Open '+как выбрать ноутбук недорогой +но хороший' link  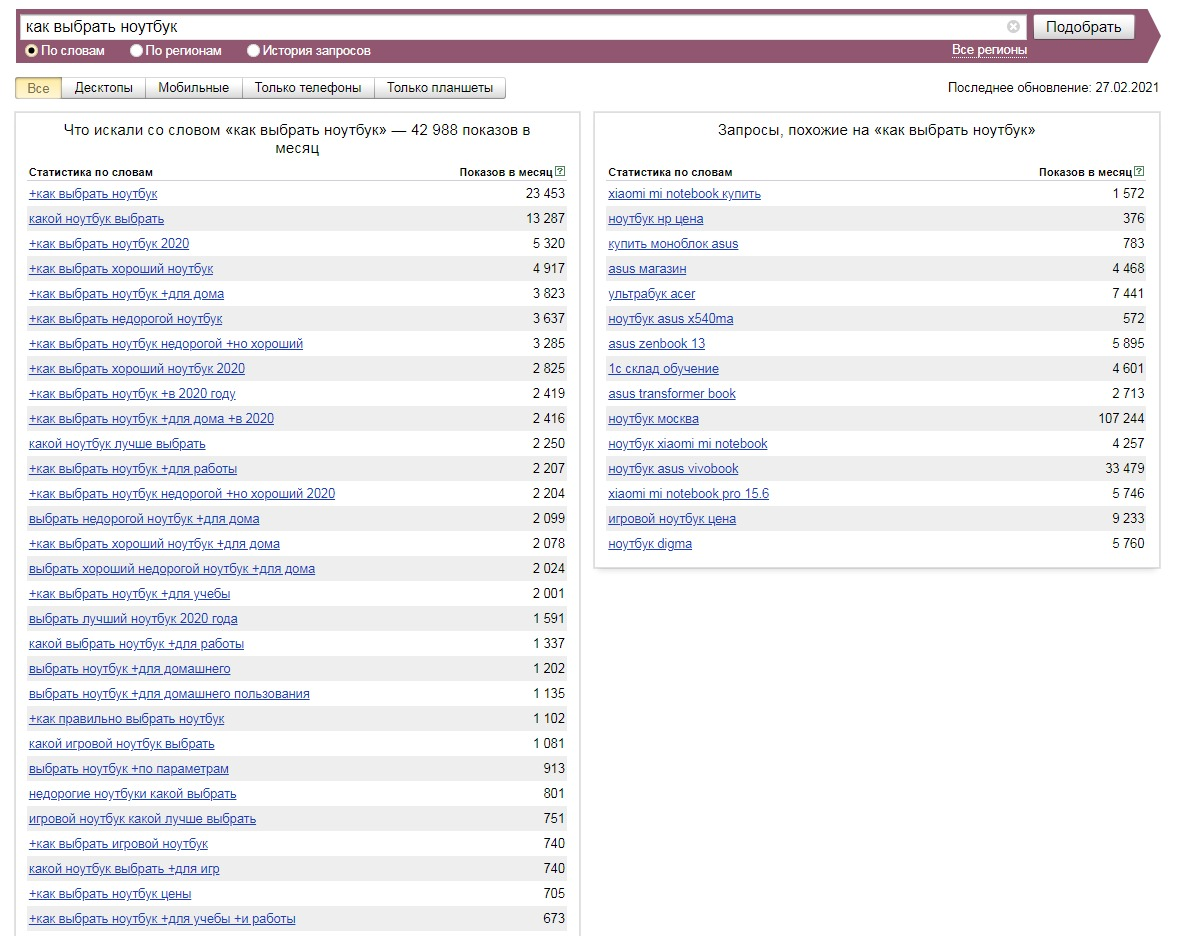pos(166,343)
